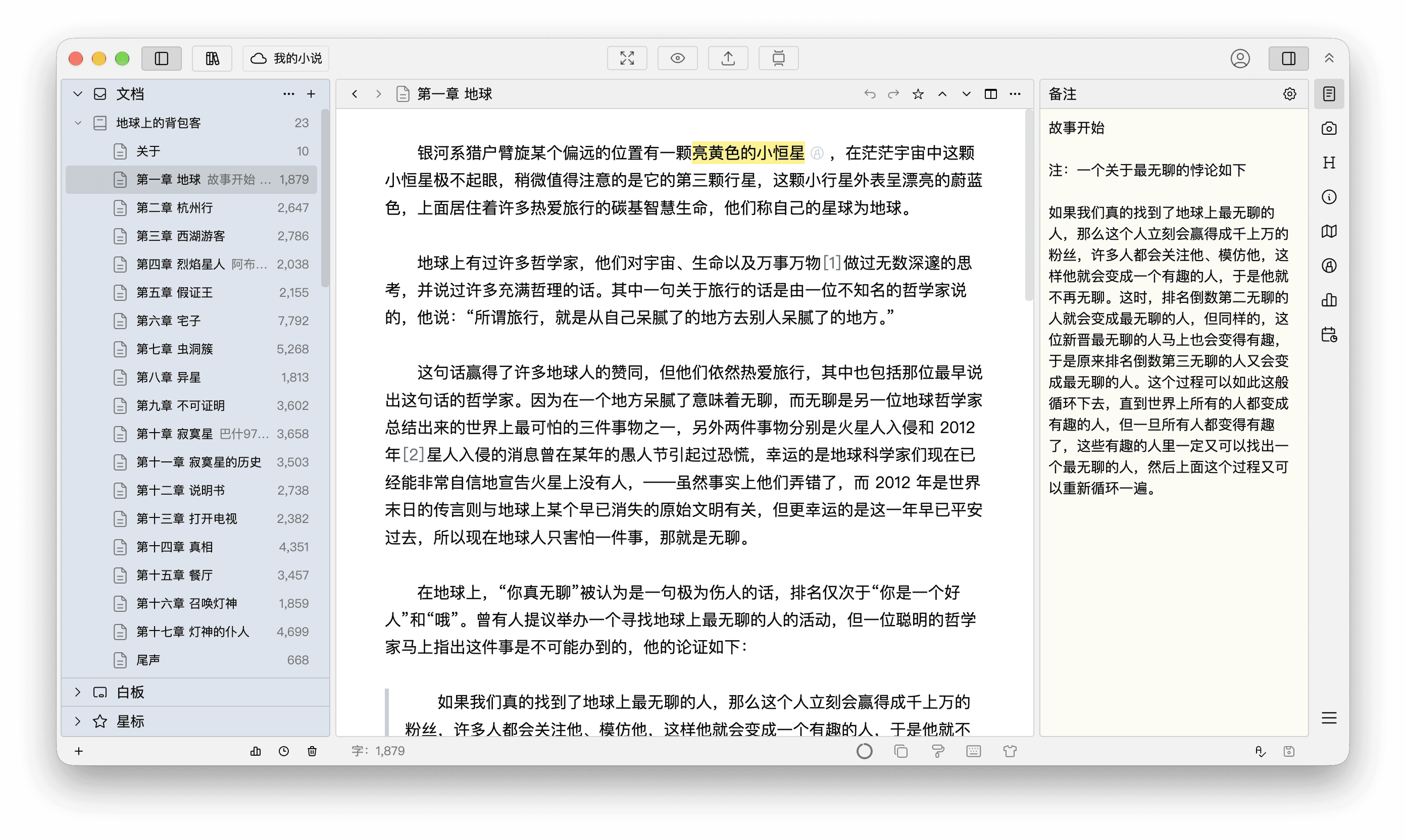Toggle split editor view
The height and width of the screenshot is (840, 1406).
(x=990, y=94)
